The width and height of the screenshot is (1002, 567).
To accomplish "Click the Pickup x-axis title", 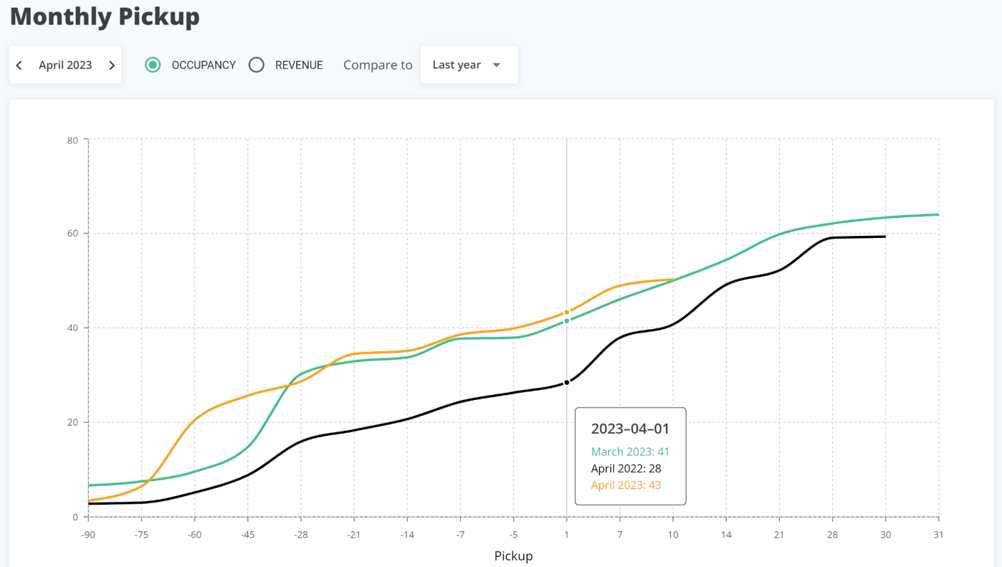I will coord(513,556).
